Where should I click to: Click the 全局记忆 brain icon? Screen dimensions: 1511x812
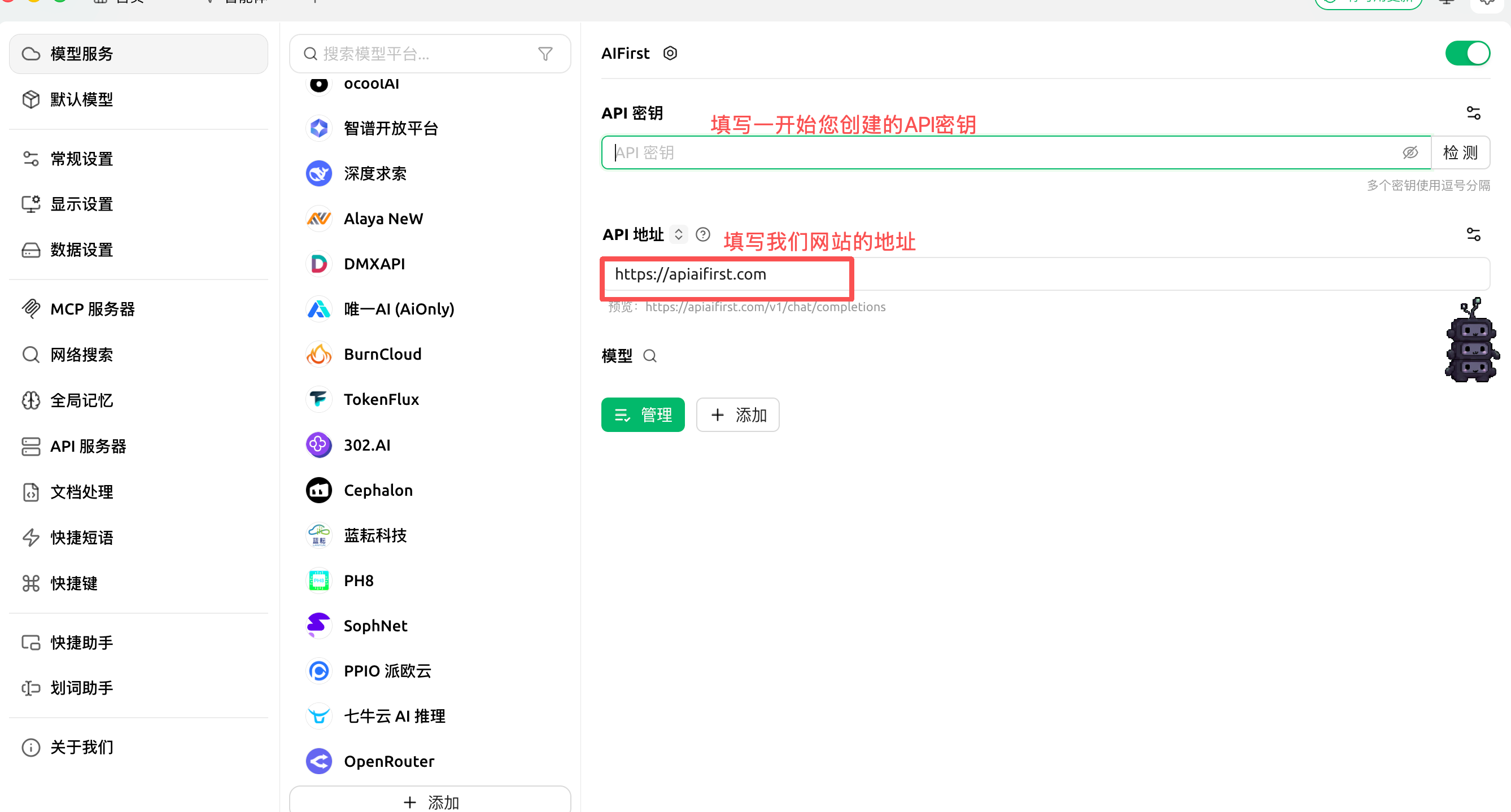[31, 401]
